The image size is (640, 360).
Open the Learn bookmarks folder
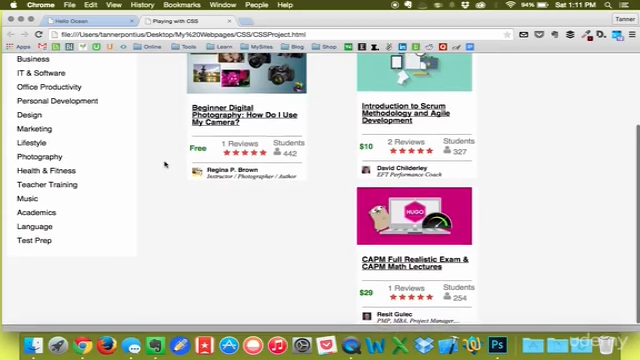pos(219,47)
